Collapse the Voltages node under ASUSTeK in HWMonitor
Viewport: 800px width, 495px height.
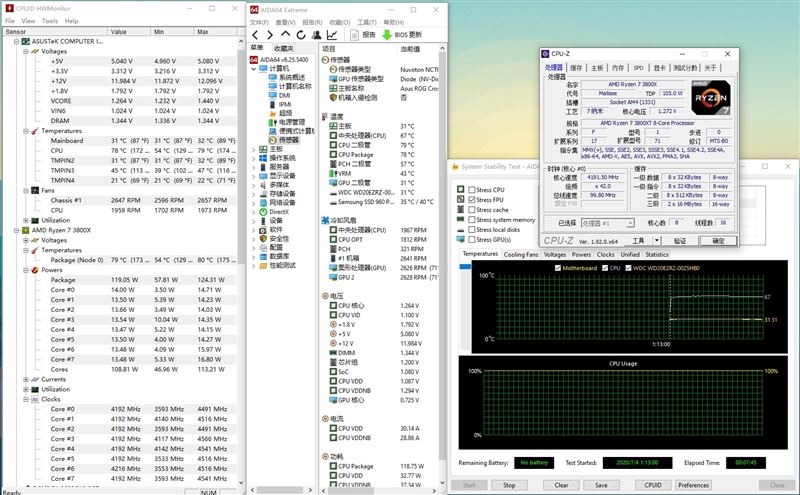(x=26, y=52)
